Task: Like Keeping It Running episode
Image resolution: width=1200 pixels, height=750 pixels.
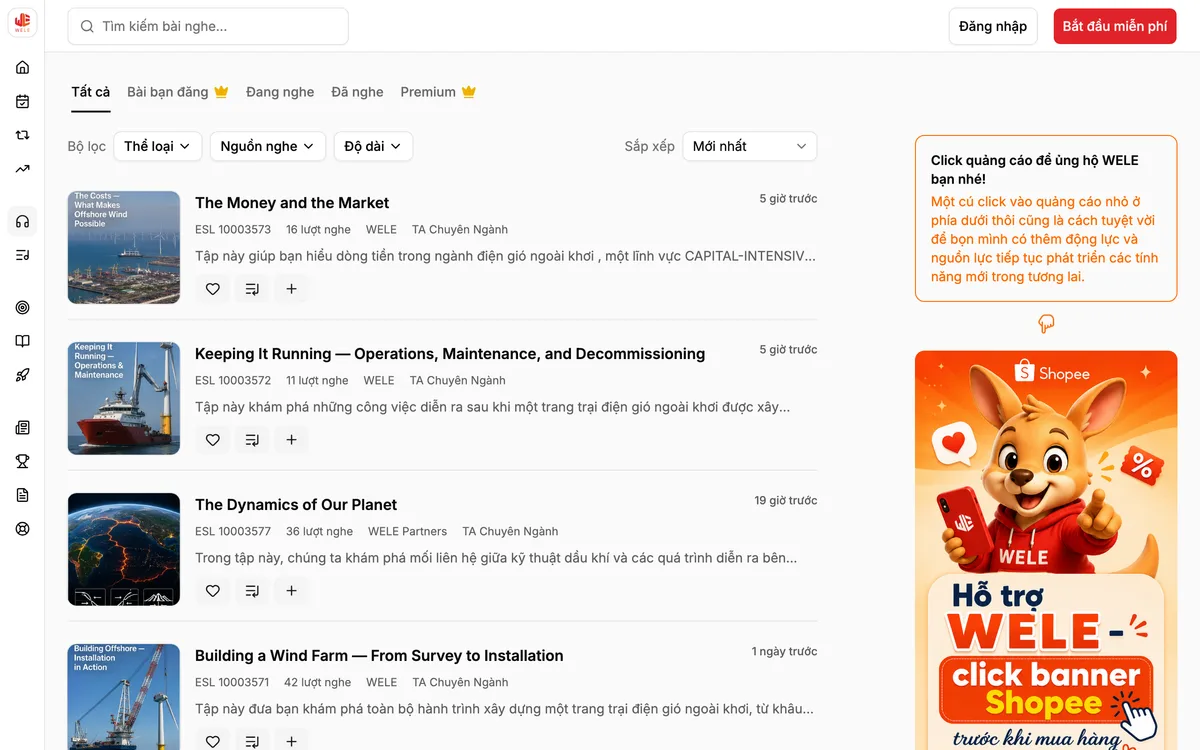Action: 212,439
